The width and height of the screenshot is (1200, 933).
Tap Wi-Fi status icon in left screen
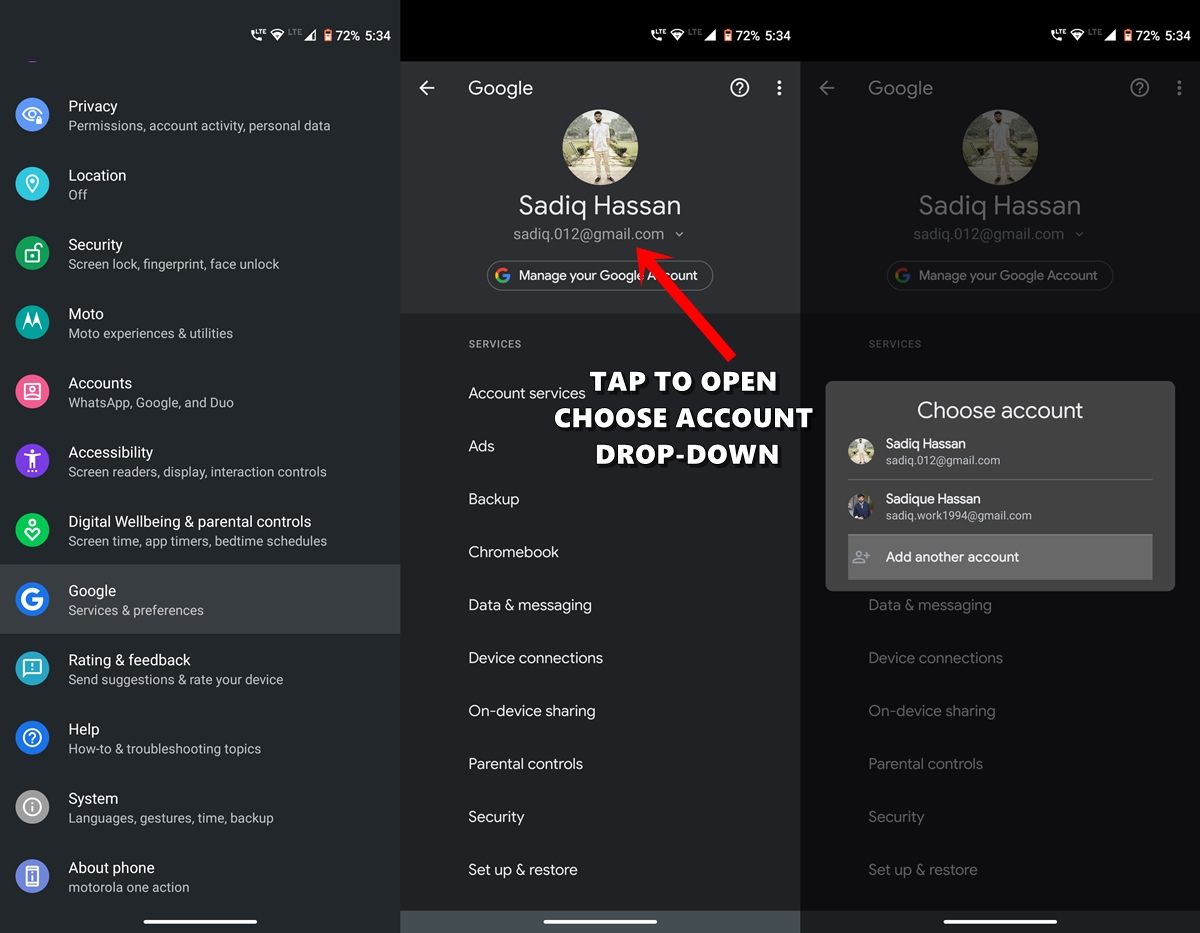pos(277,35)
